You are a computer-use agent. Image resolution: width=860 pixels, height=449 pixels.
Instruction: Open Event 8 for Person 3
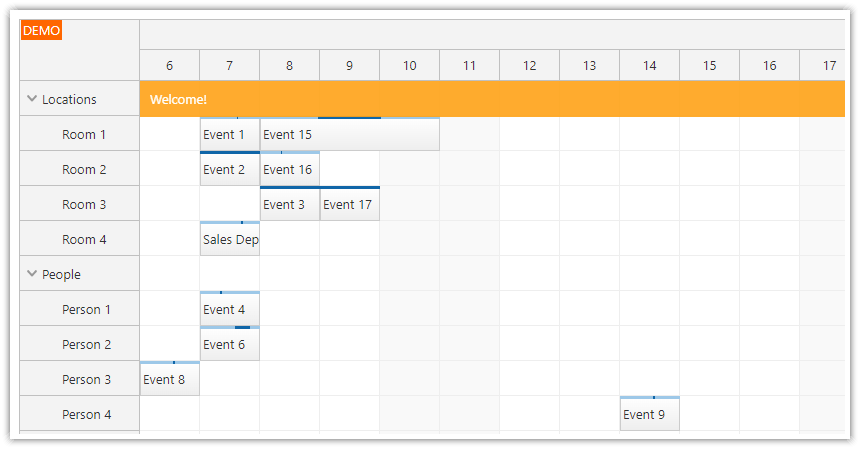coord(169,380)
